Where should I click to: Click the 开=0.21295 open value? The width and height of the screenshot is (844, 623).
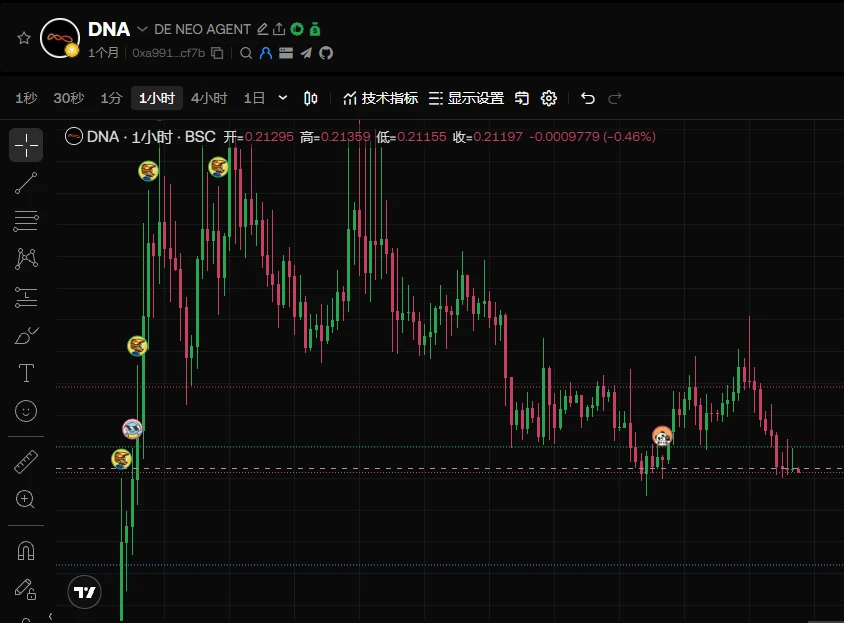(259, 137)
